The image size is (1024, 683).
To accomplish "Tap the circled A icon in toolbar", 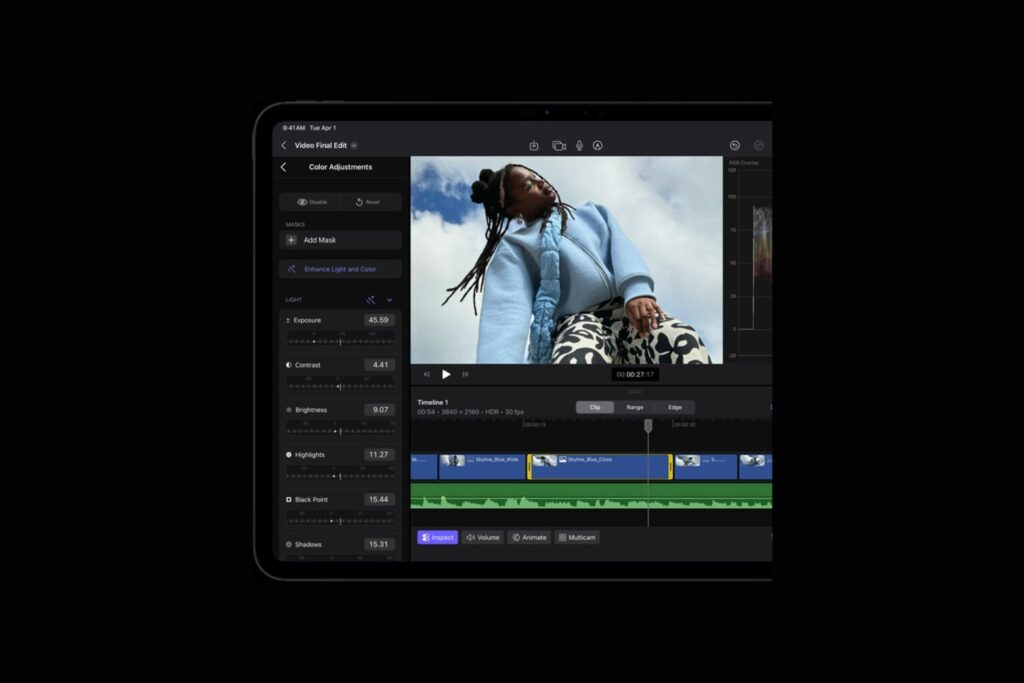I will (x=598, y=146).
